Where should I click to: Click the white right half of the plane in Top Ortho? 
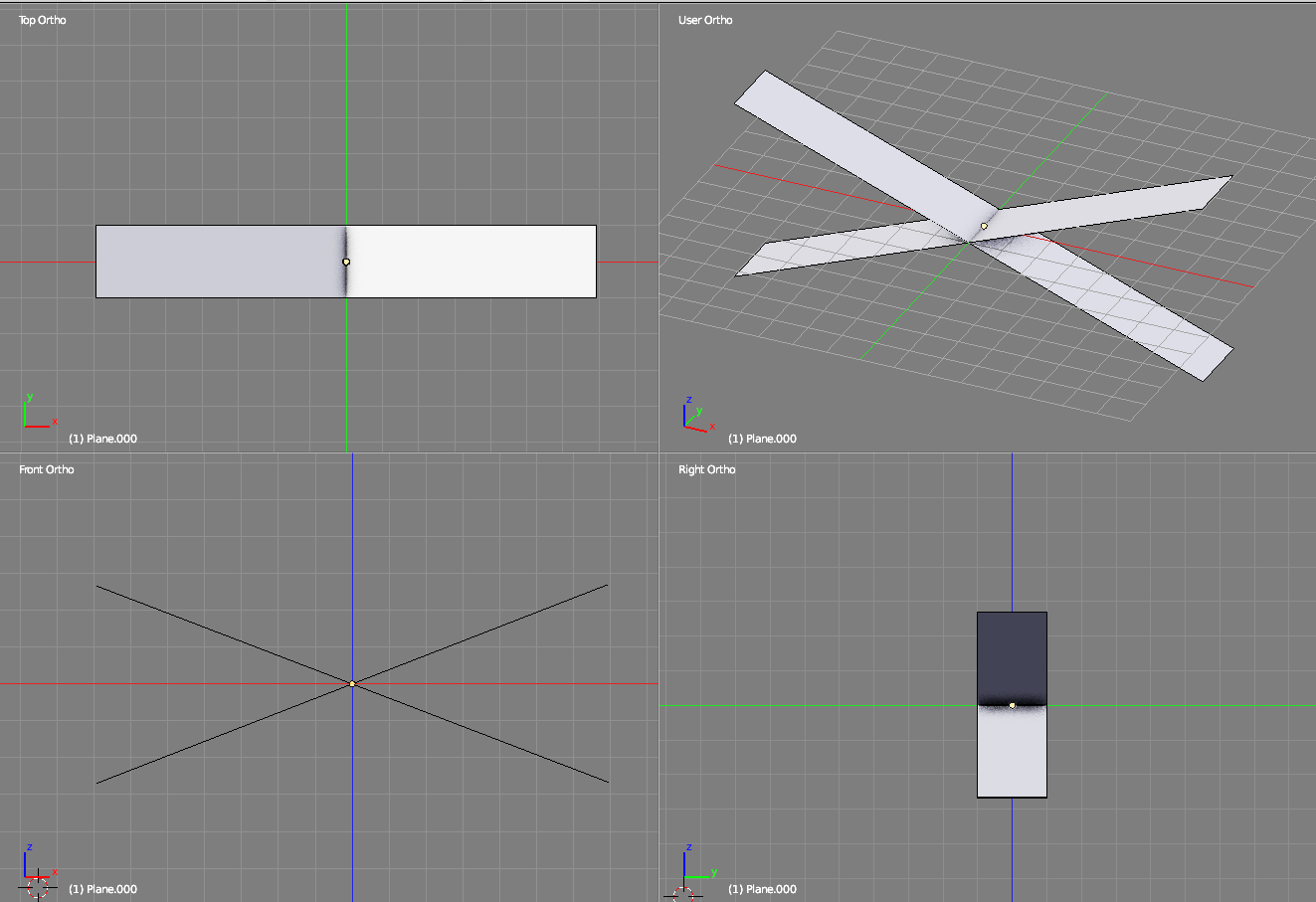click(x=472, y=262)
